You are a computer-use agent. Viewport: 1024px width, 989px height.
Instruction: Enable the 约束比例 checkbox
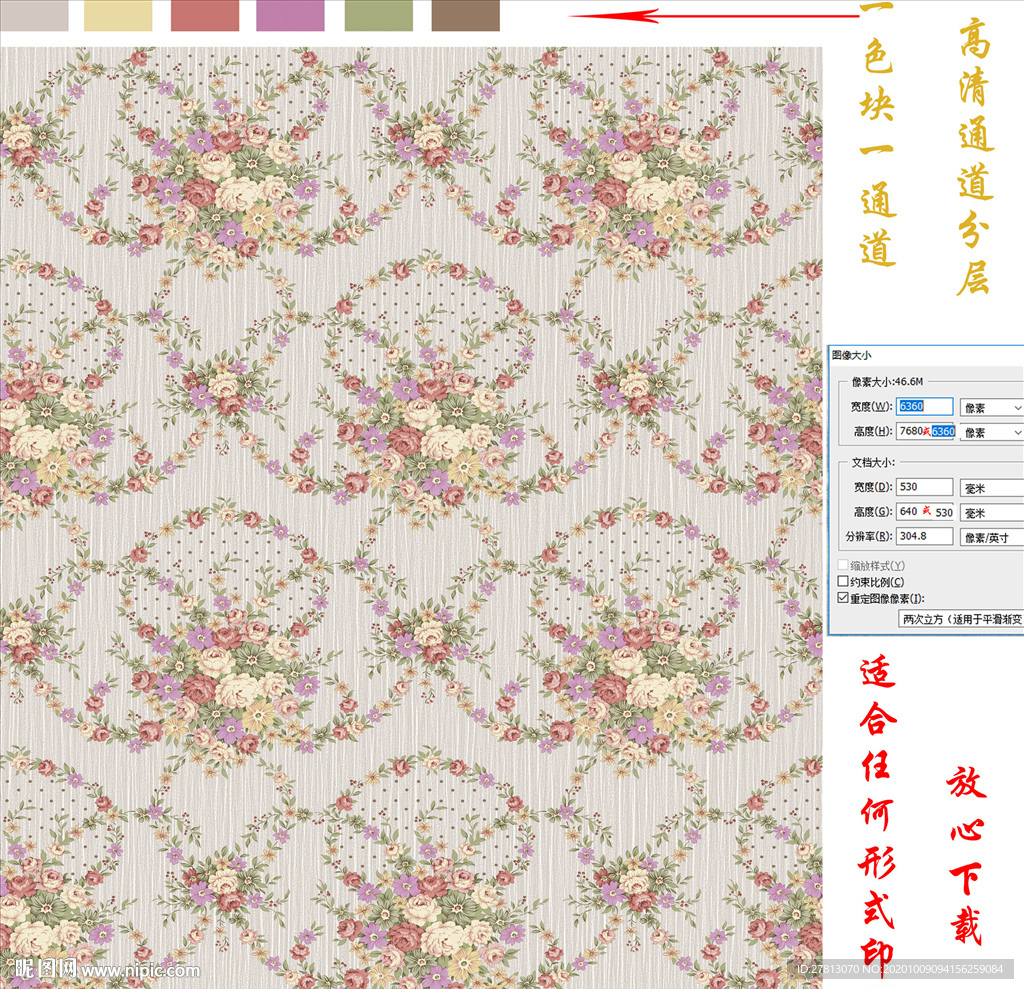tap(843, 581)
